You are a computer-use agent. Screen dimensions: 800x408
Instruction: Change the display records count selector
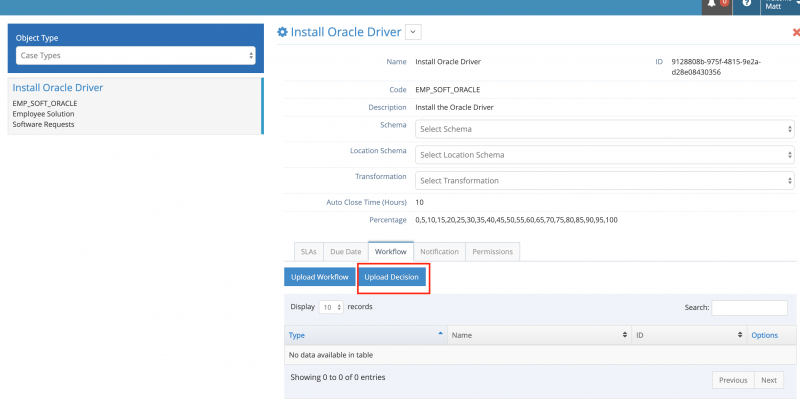332,308
